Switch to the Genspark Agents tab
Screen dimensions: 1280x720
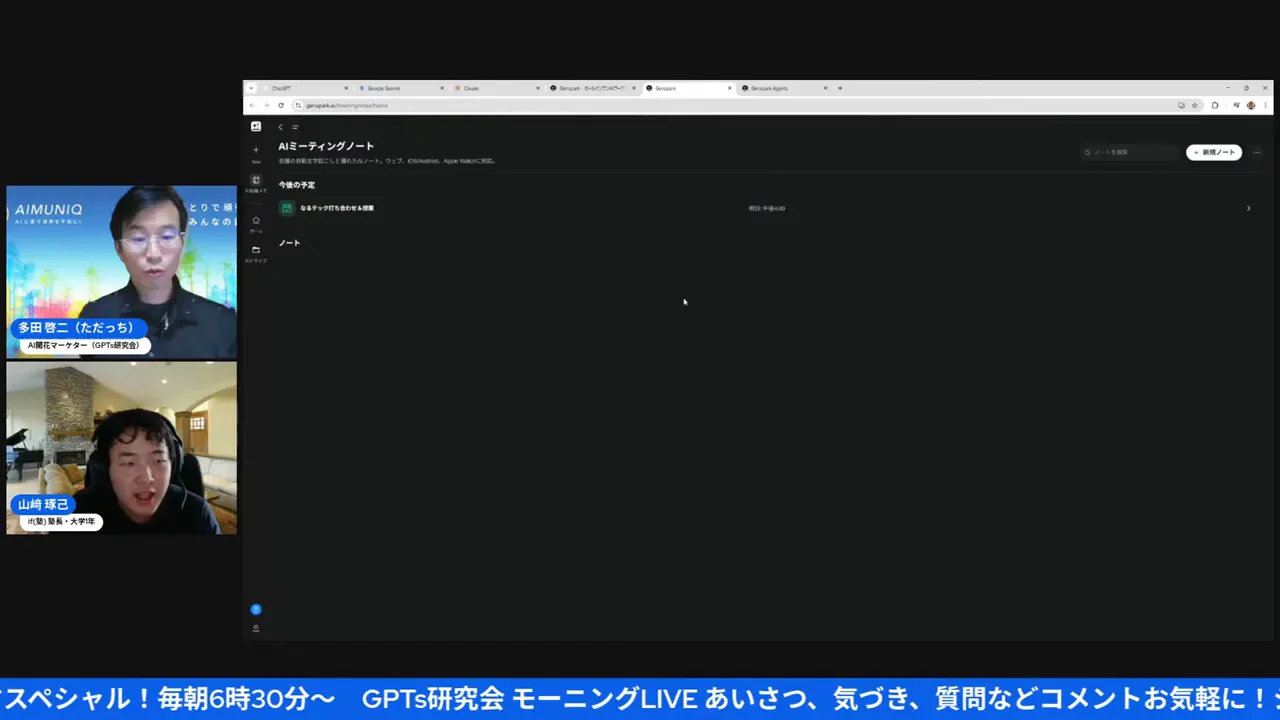(x=784, y=88)
